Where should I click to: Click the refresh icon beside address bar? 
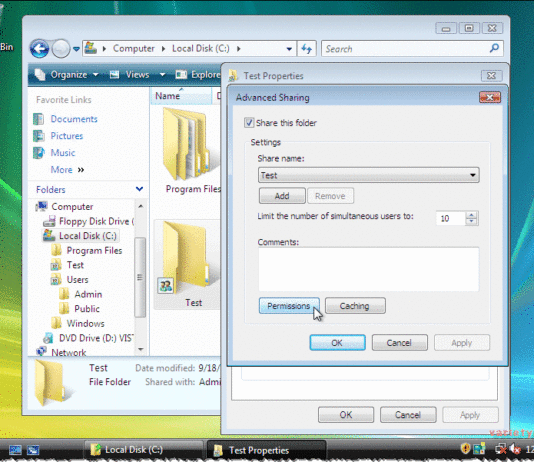pyautogui.click(x=307, y=49)
